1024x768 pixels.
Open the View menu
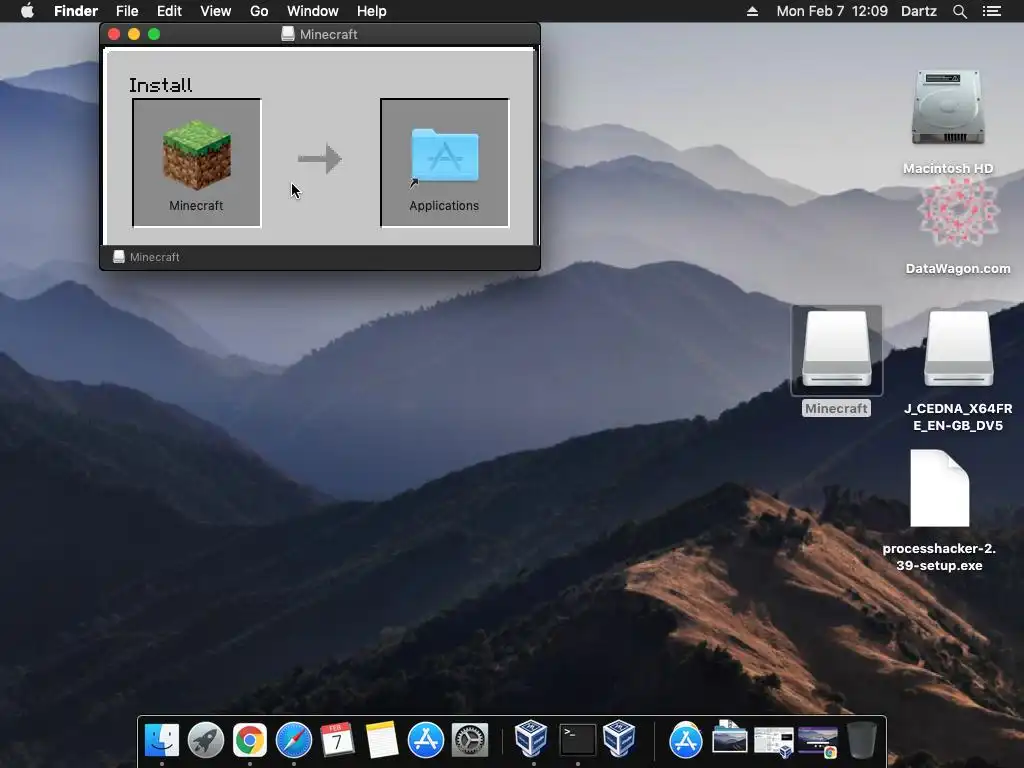[x=216, y=11]
